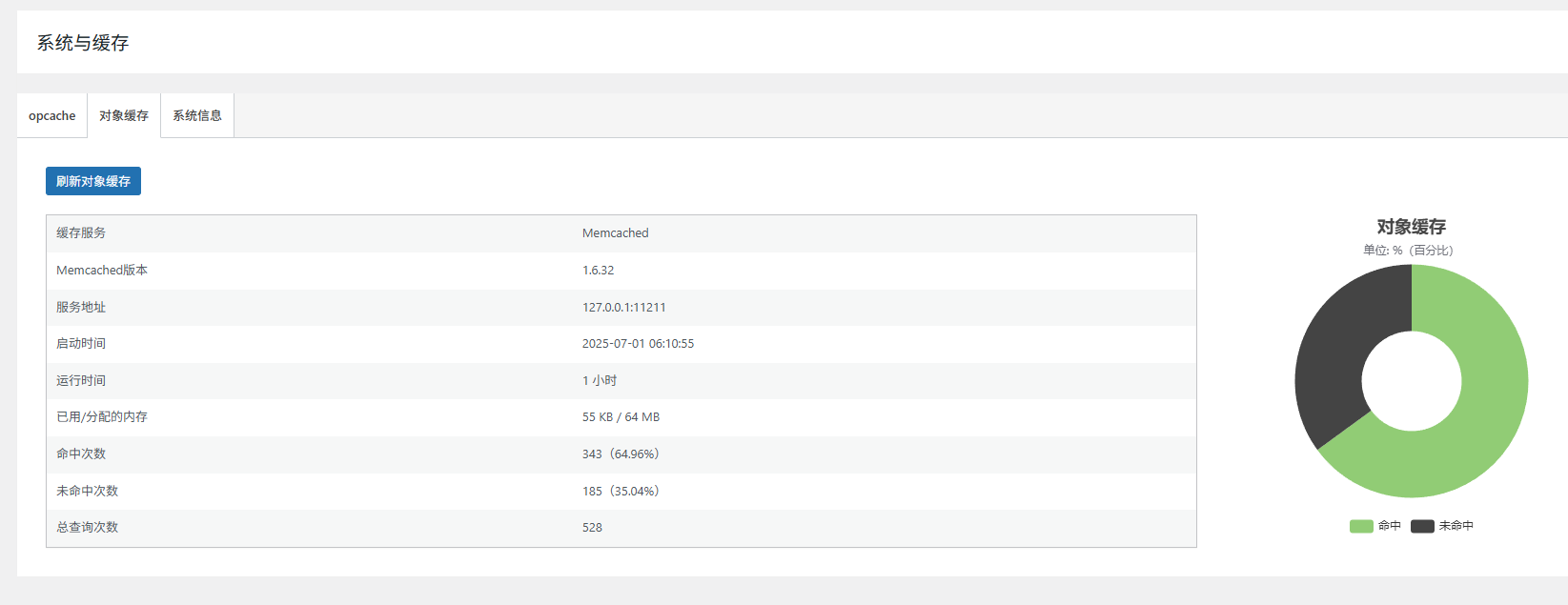Click the 命中 legend label text
1568x605 pixels.
coord(1390,526)
